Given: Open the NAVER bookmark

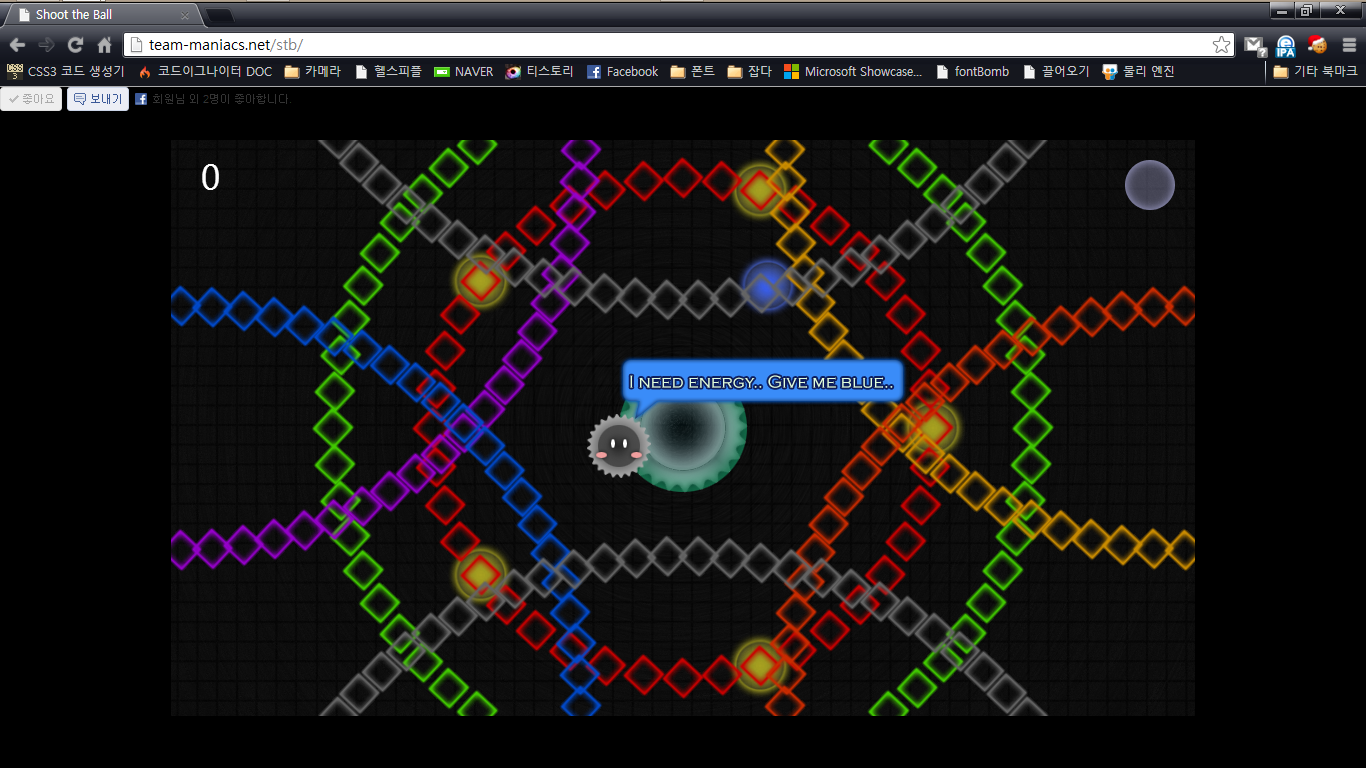Looking at the screenshot, I should tap(464, 71).
